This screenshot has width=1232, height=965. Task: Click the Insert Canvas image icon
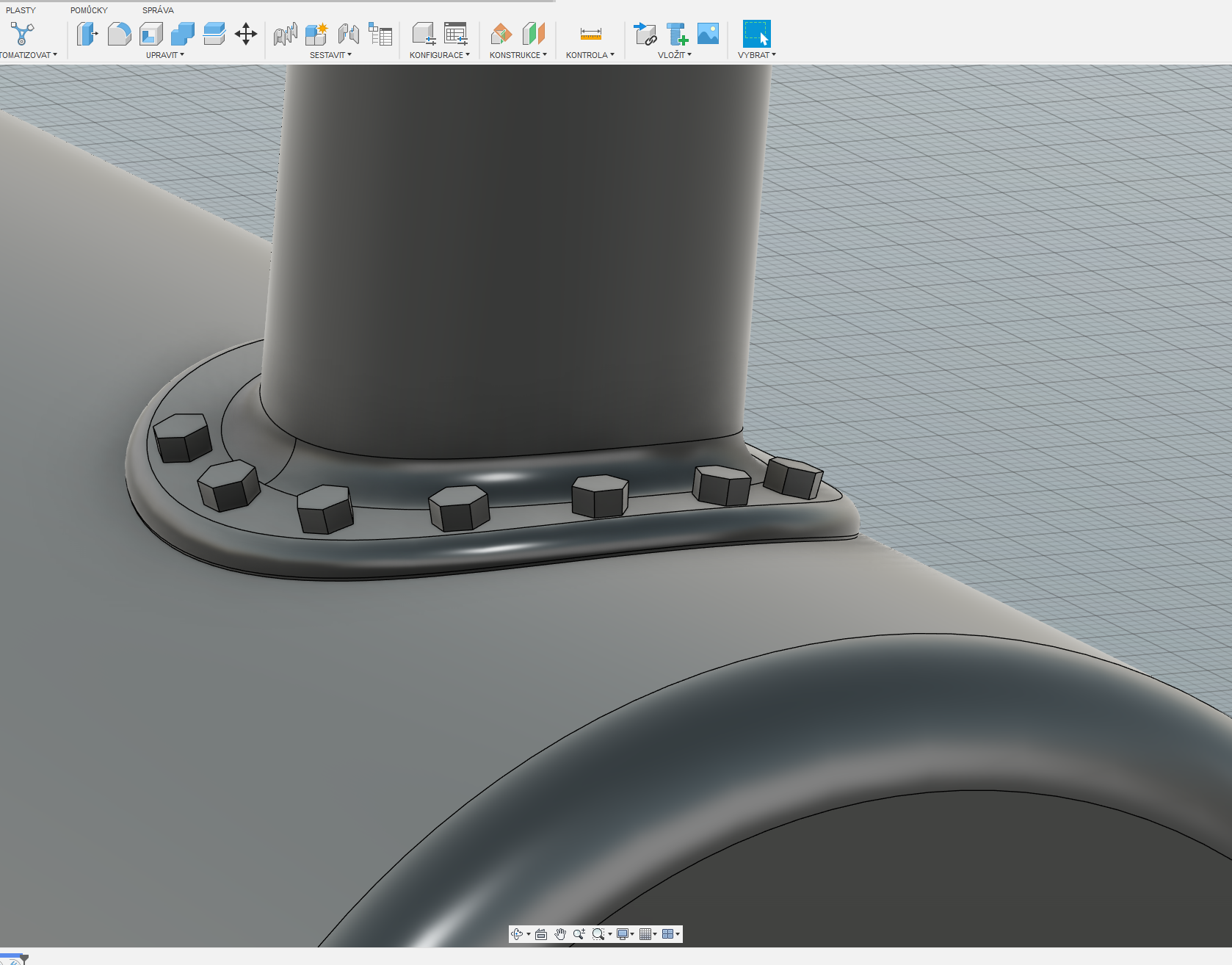[x=708, y=34]
